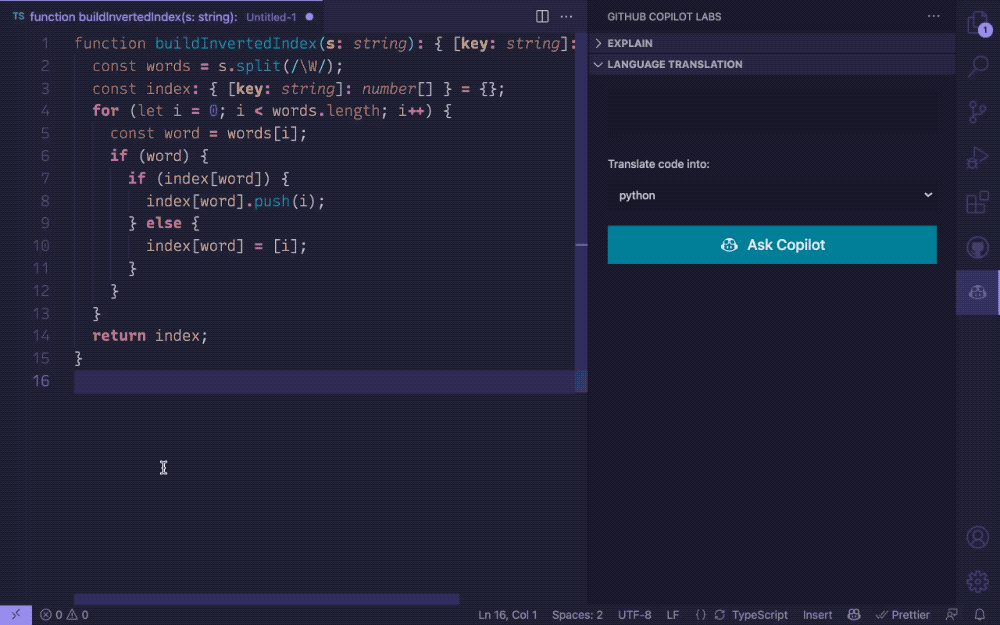Click the push call on line 8
The image size is (1000, 625).
point(272,201)
